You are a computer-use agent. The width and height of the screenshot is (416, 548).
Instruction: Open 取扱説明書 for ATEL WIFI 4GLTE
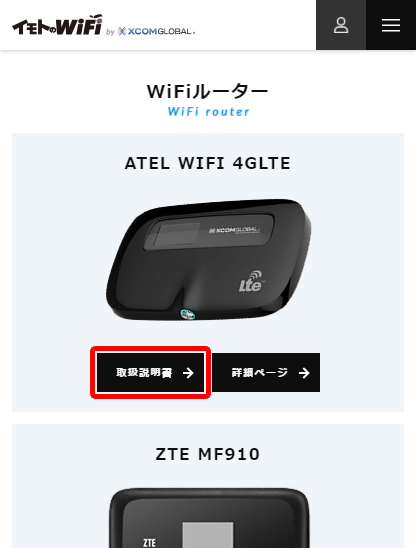click(151, 373)
